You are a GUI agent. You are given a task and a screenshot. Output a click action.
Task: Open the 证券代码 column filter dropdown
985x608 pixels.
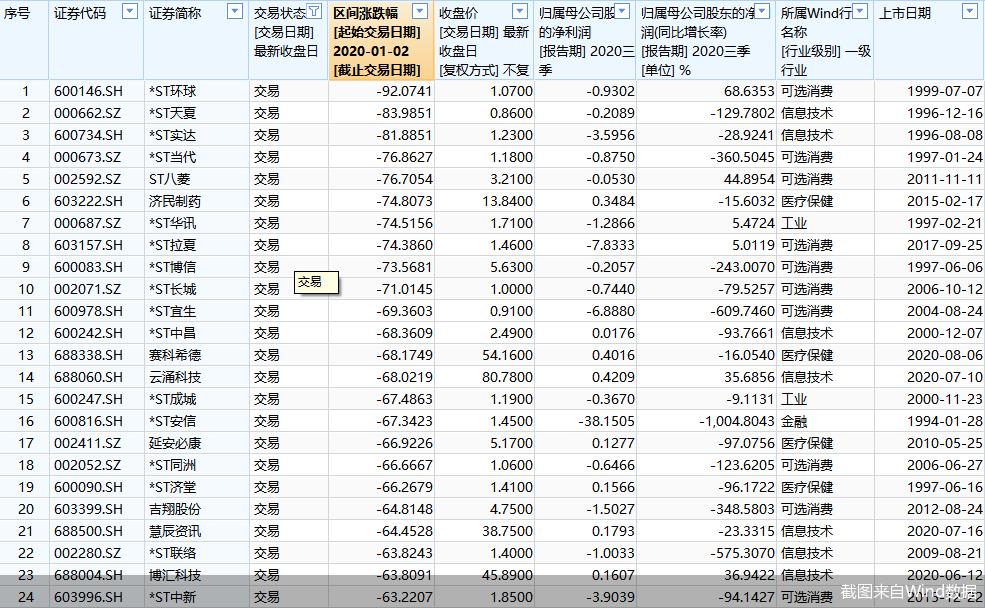point(129,11)
